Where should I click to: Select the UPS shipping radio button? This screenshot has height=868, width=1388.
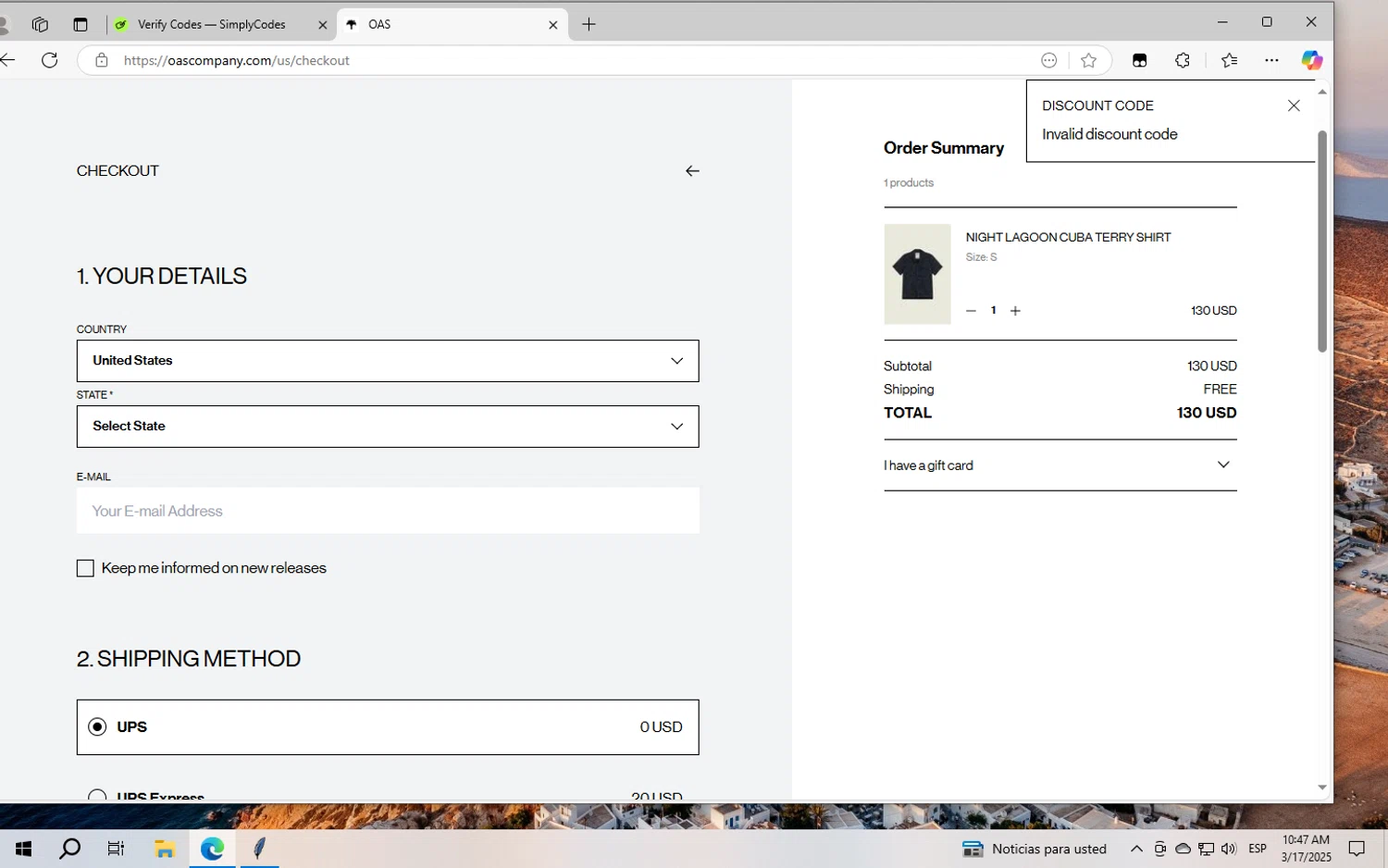point(97,726)
